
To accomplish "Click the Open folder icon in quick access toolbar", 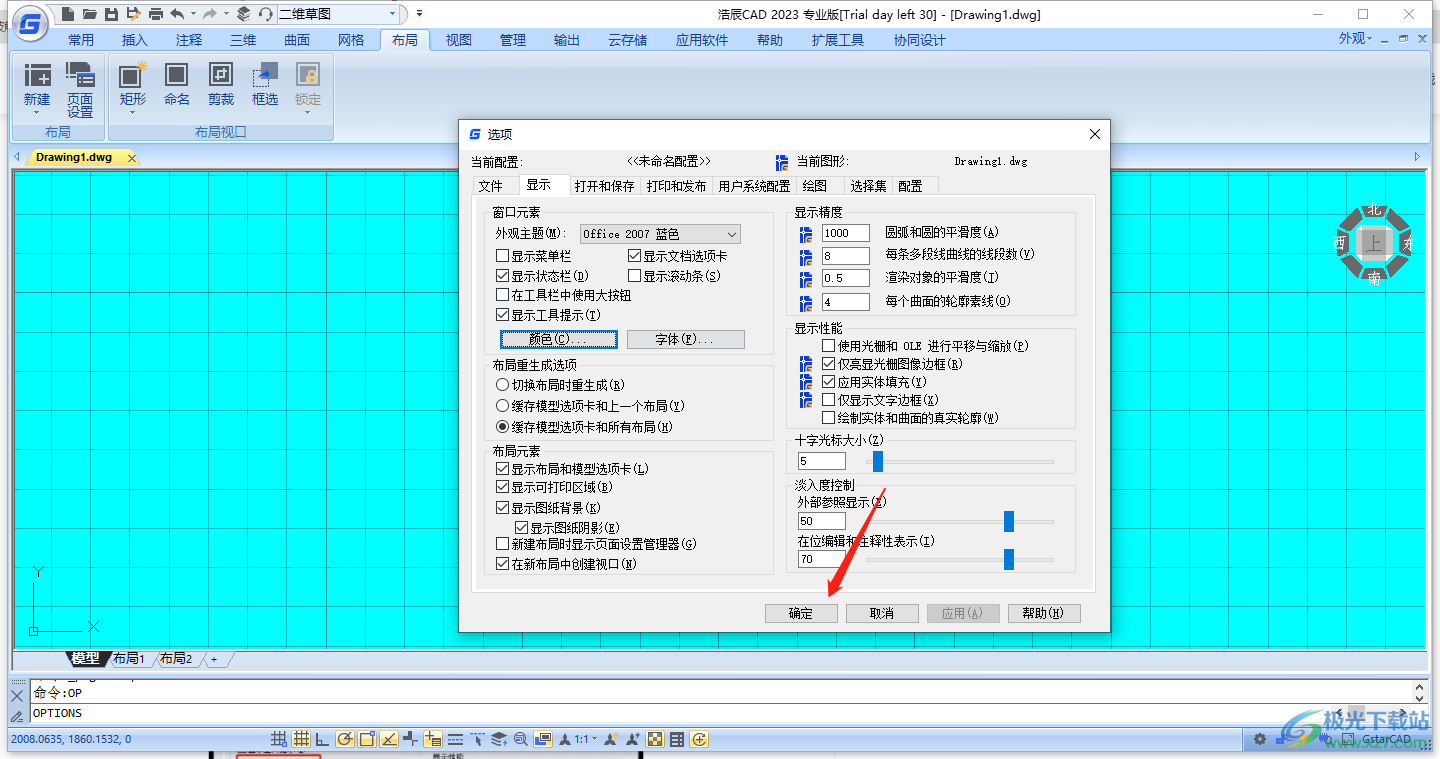I will point(90,14).
